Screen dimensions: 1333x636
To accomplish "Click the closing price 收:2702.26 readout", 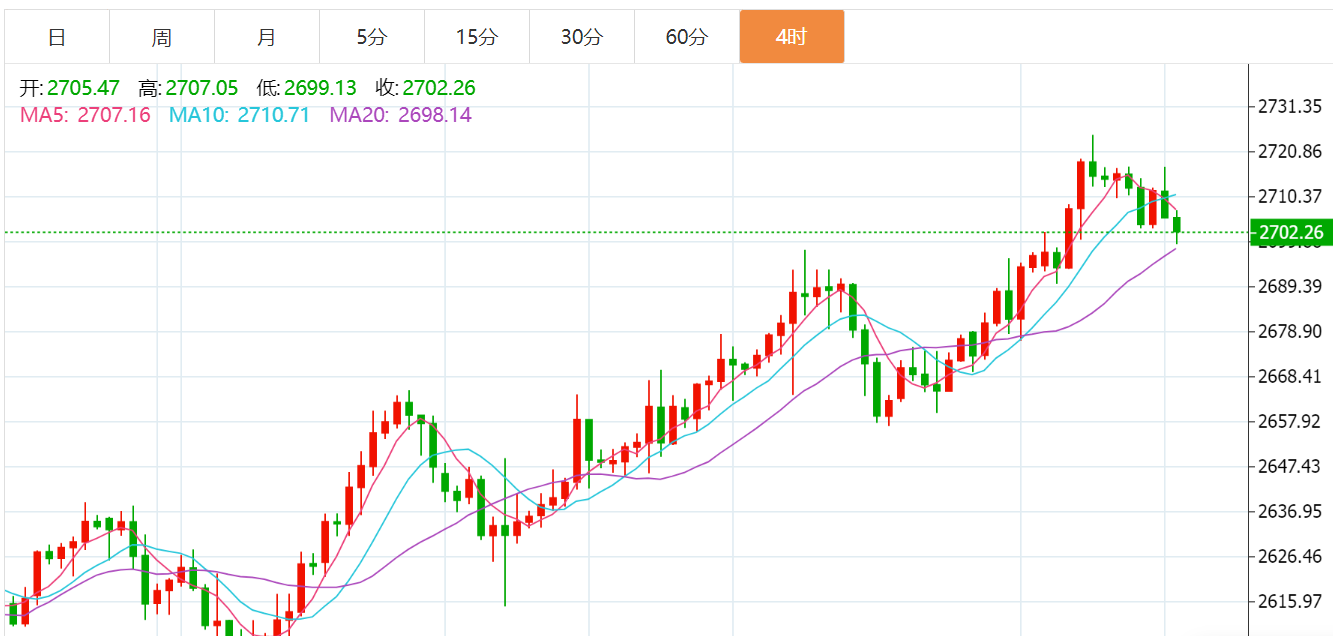I will click(x=426, y=88).
